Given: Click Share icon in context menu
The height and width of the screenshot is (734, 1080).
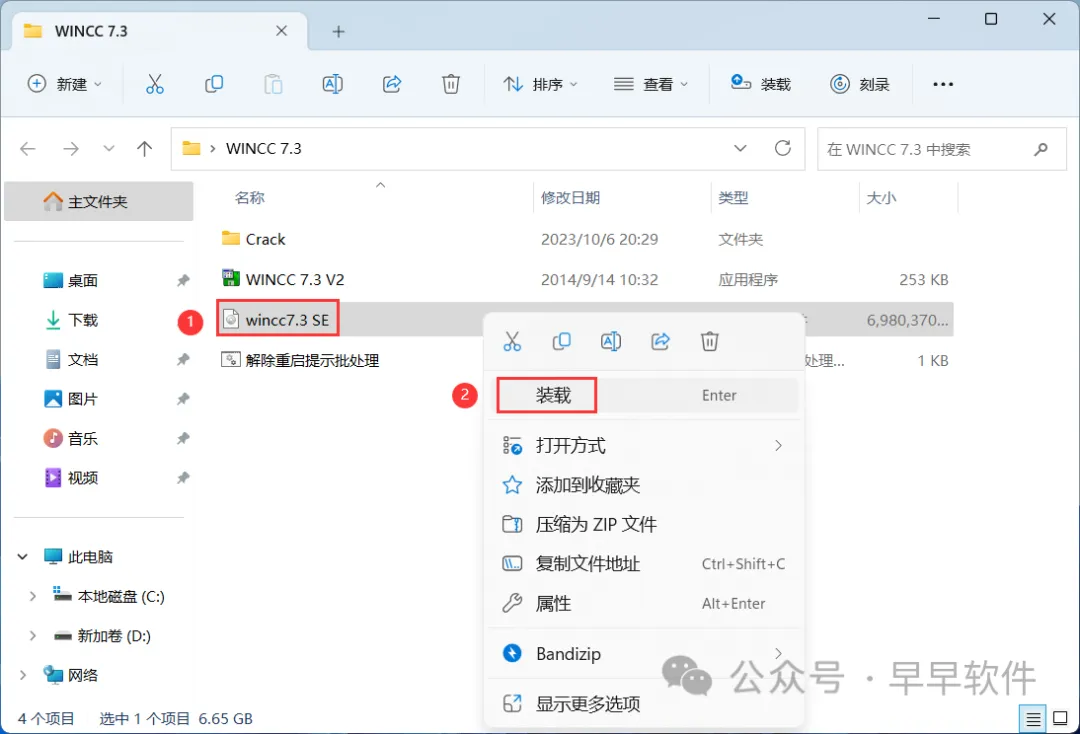Looking at the screenshot, I should coord(661,341).
